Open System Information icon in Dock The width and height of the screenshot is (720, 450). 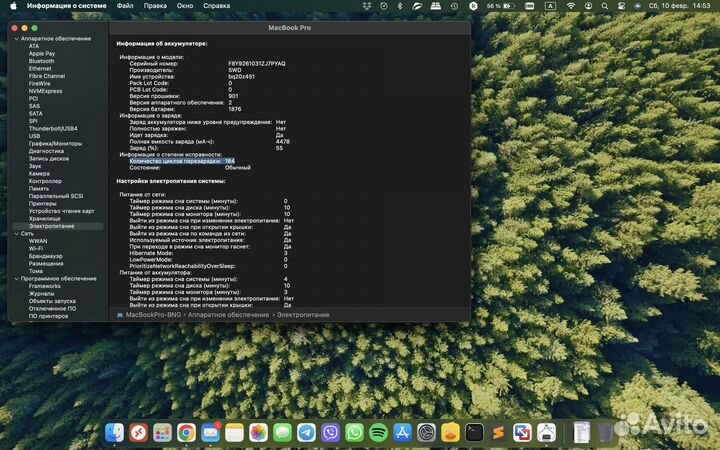point(546,433)
